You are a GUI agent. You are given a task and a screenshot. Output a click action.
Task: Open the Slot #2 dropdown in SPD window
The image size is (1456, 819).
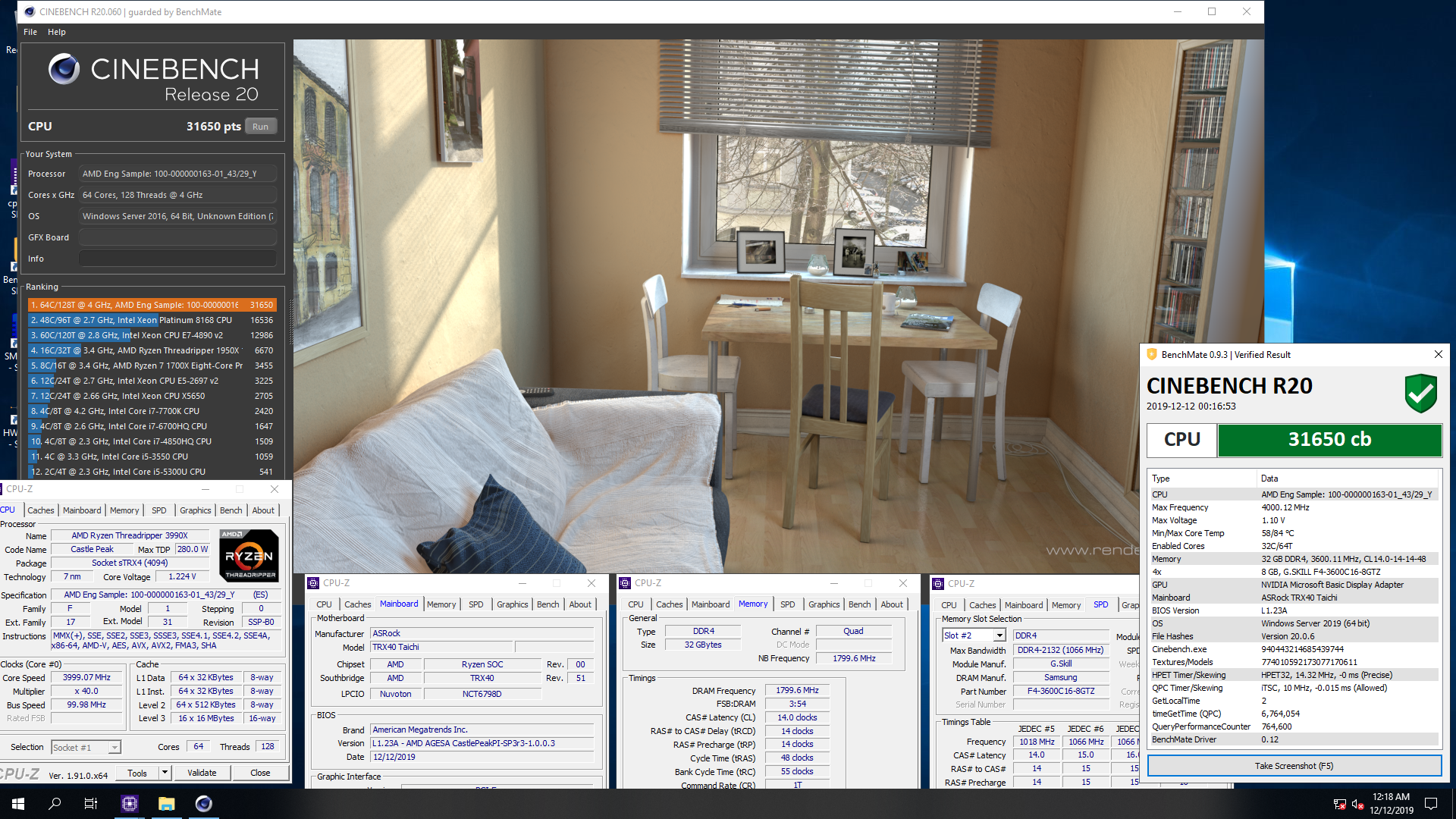click(x=999, y=635)
